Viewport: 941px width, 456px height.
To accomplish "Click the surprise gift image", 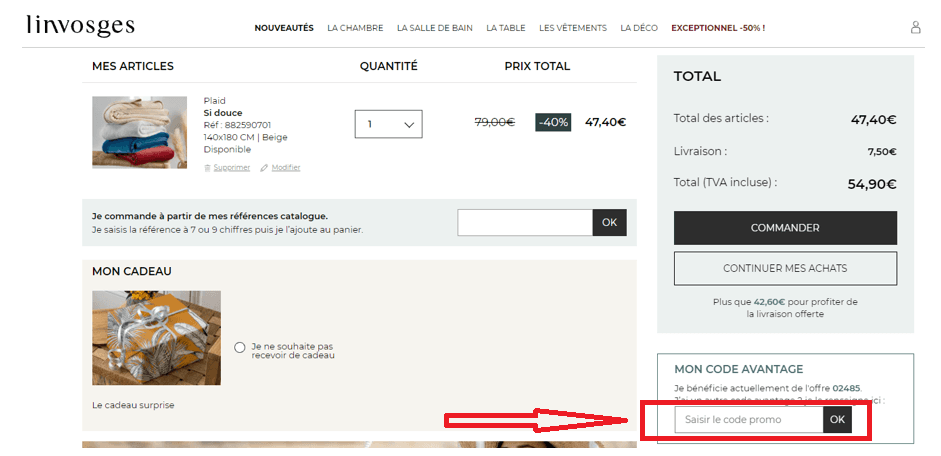I will [156, 338].
